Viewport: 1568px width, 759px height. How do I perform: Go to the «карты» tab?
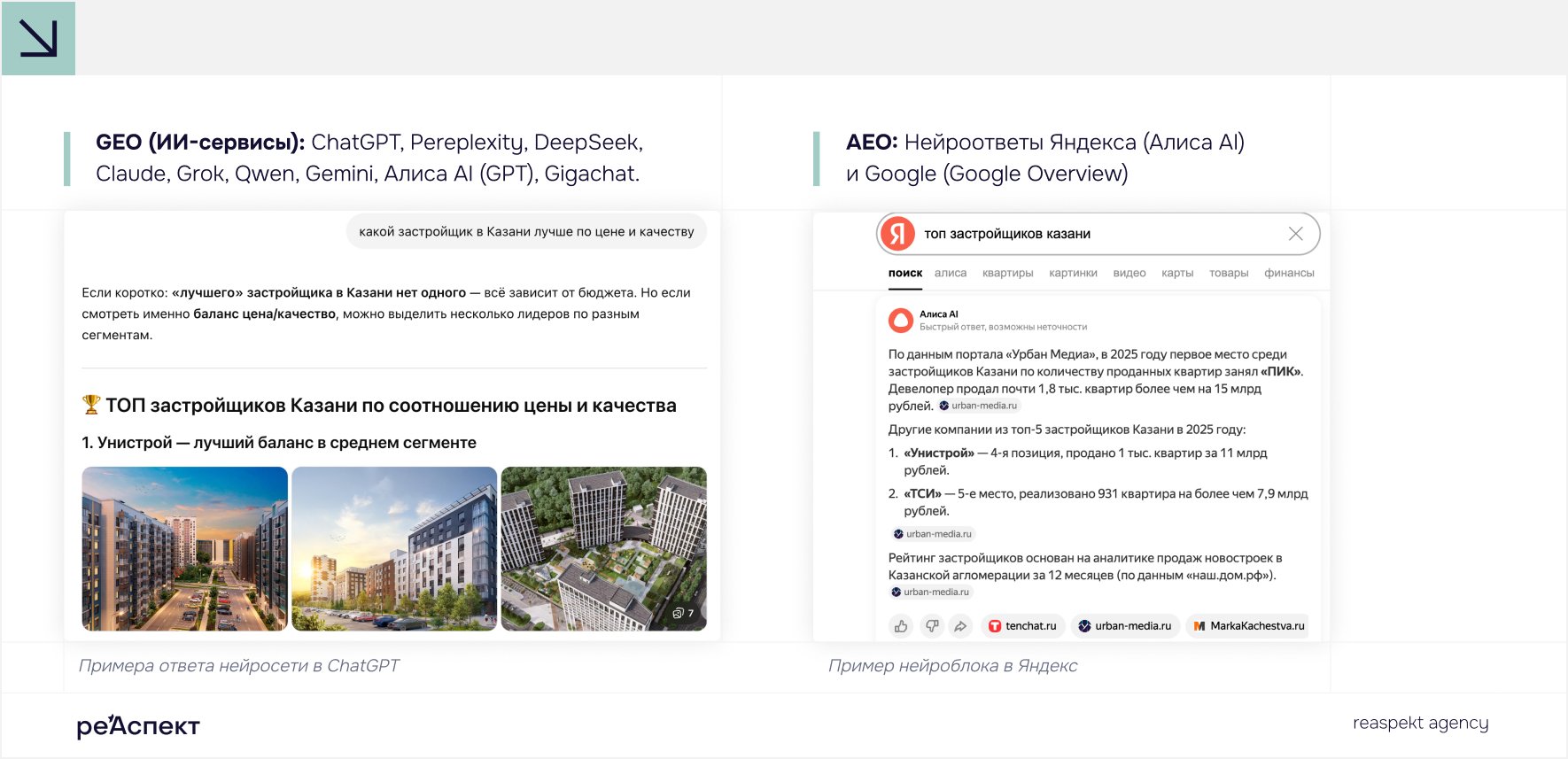click(x=1177, y=273)
